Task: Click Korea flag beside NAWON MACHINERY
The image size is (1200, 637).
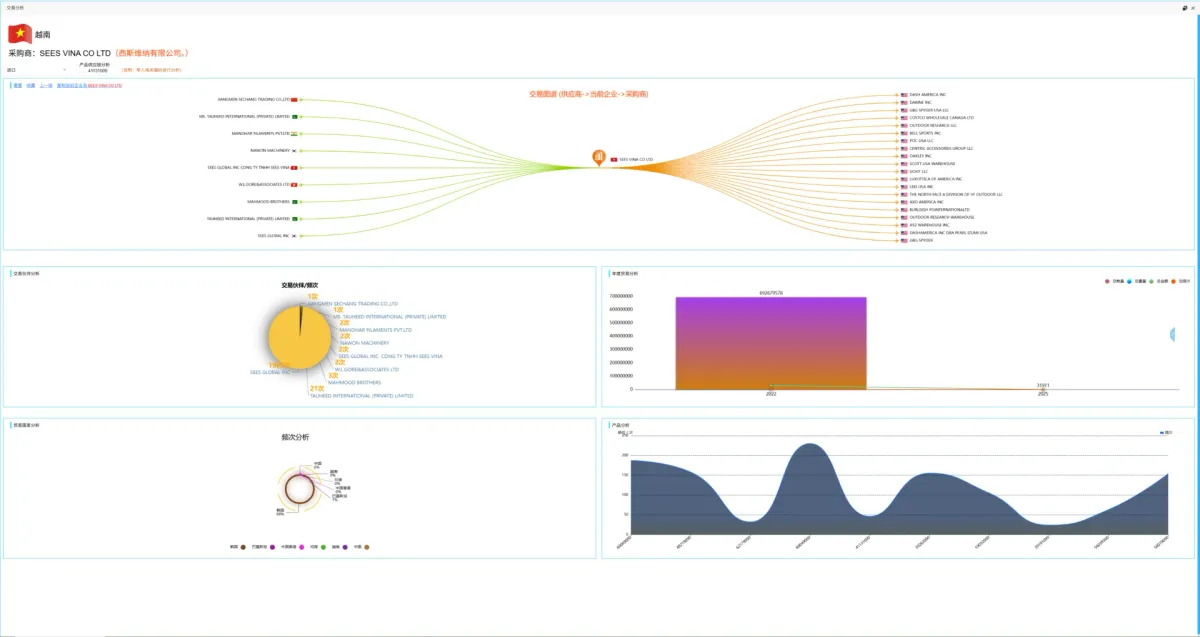Action: [295, 150]
